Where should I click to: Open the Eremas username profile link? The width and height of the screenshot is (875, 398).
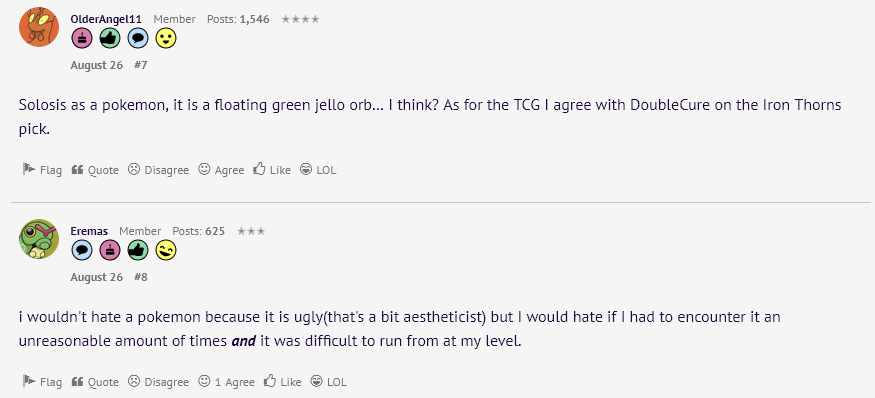pos(89,231)
